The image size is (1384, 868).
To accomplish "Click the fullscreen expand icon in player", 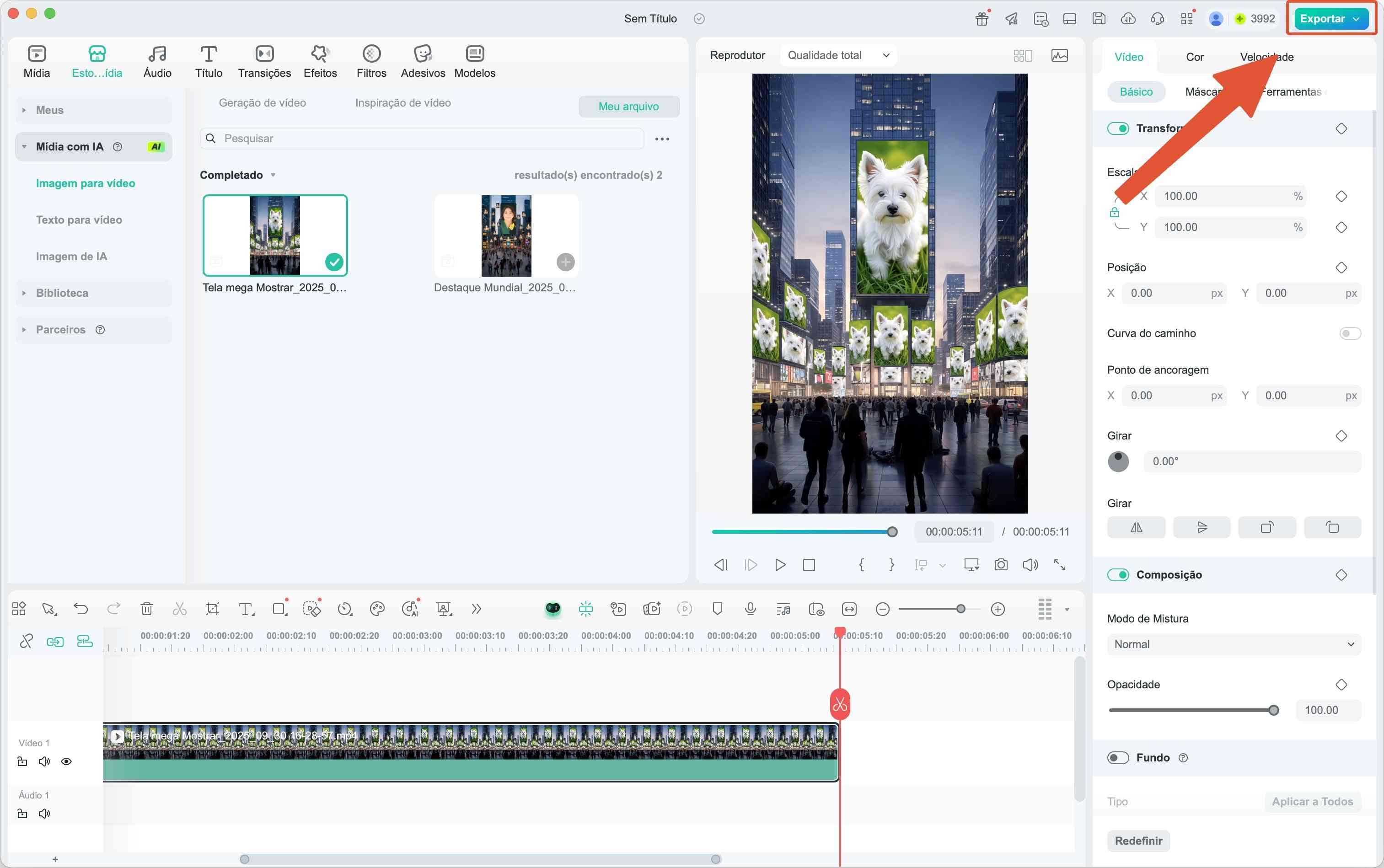I will (x=1060, y=565).
